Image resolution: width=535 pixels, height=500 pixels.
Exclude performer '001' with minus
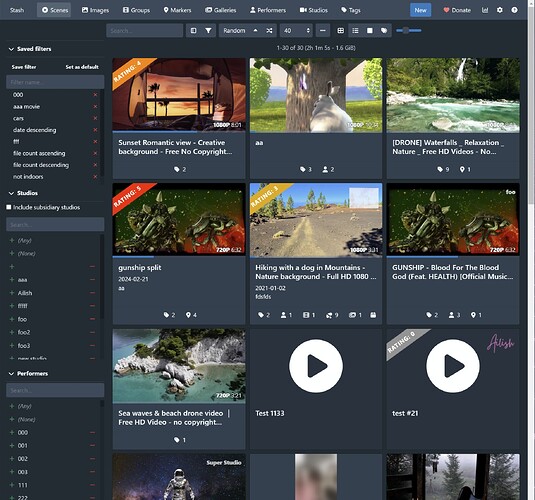click(92, 445)
